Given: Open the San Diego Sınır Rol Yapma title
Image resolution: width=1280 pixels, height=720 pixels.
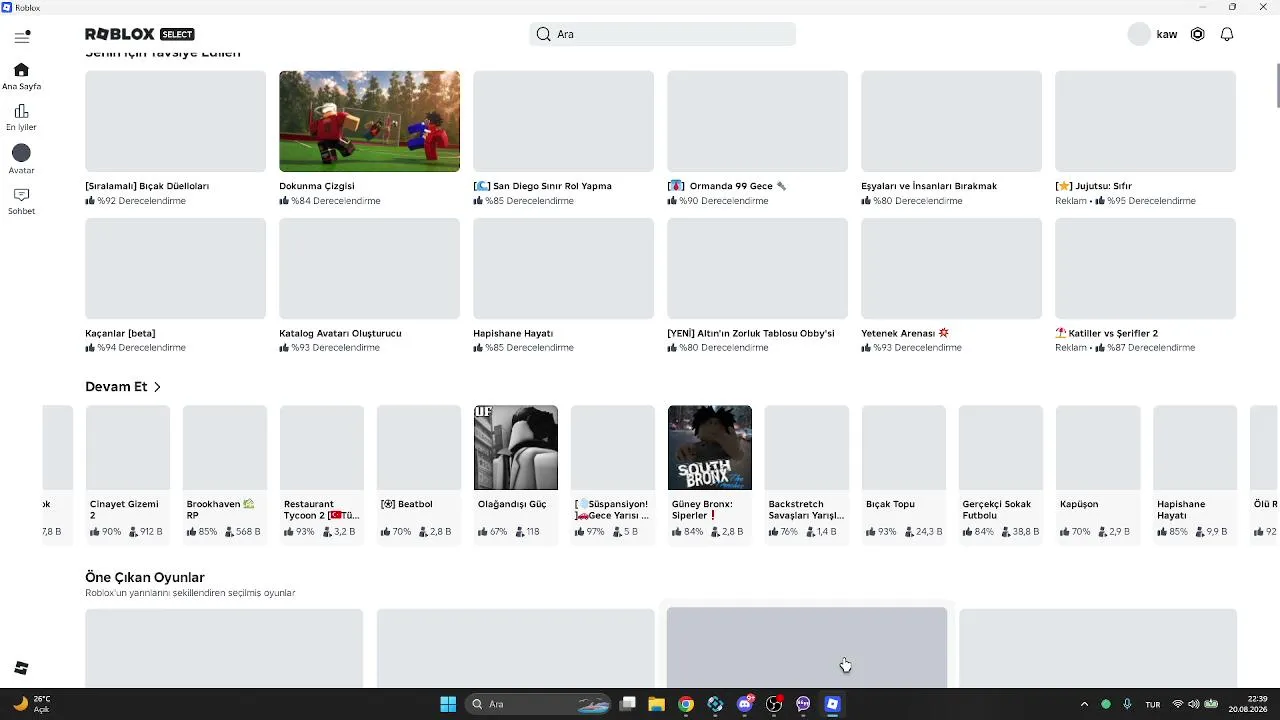Looking at the screenshot, I should (x=542, y=186).
